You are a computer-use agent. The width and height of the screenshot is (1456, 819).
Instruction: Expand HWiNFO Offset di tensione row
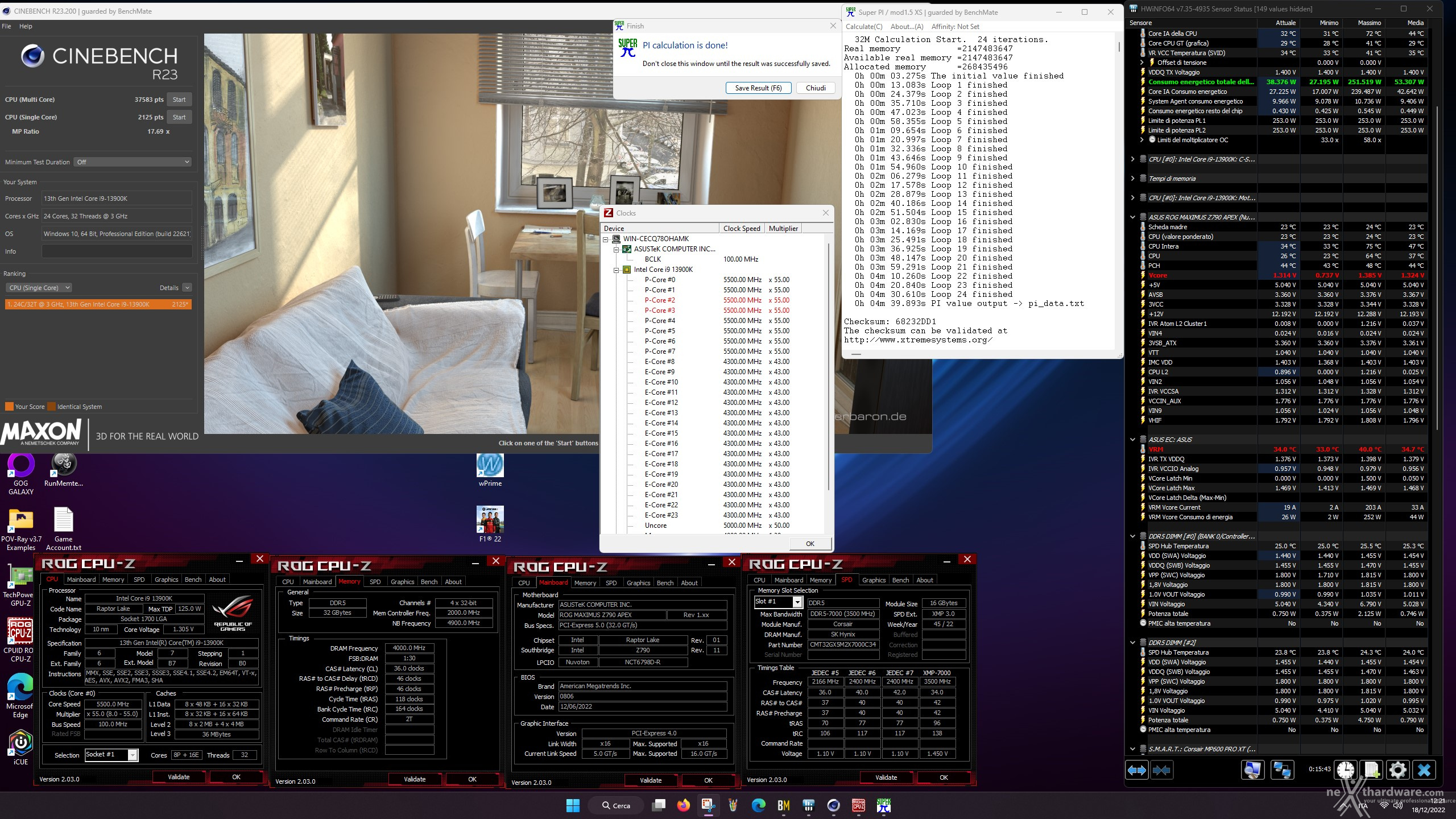(1141, 63)
